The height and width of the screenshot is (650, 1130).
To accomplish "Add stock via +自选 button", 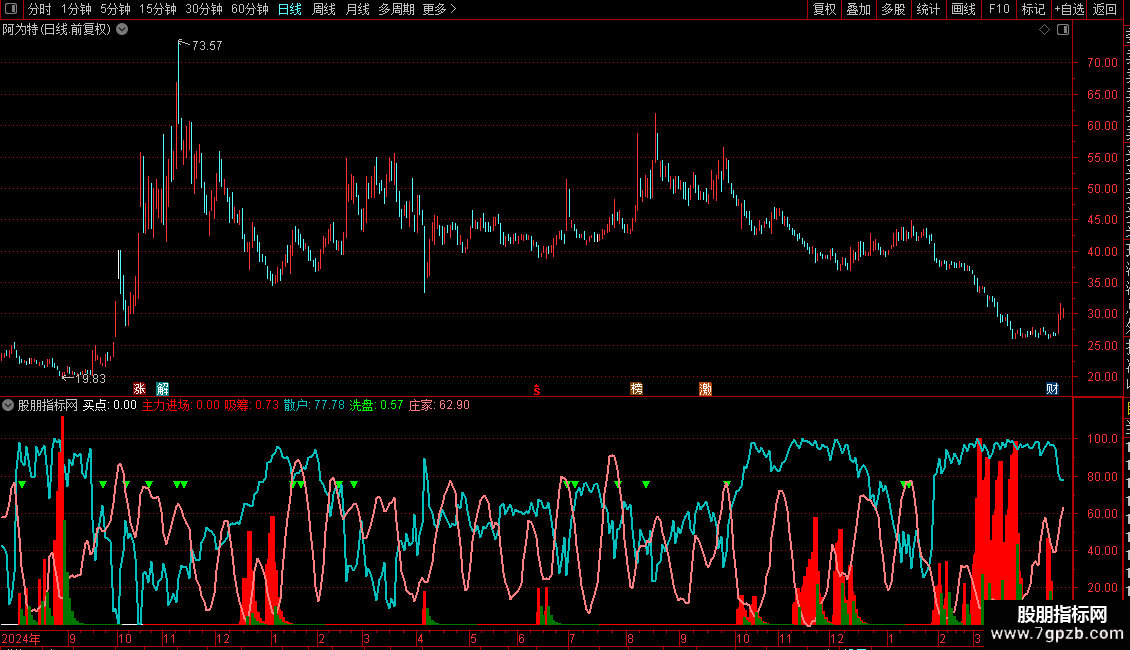I will click(1069, 9).
